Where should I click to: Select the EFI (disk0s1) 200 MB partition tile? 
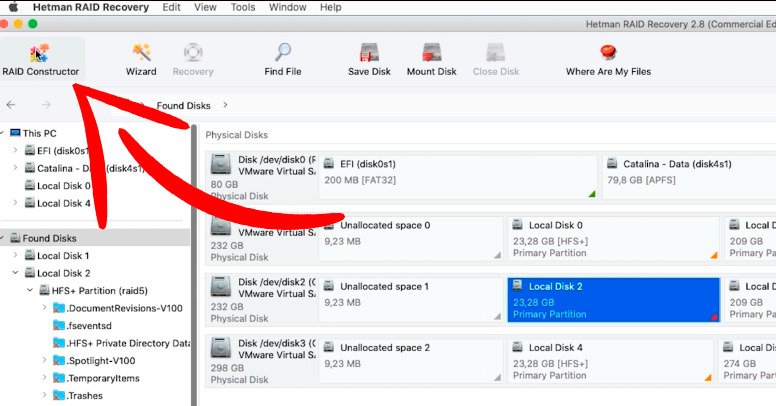click(458, 177)
